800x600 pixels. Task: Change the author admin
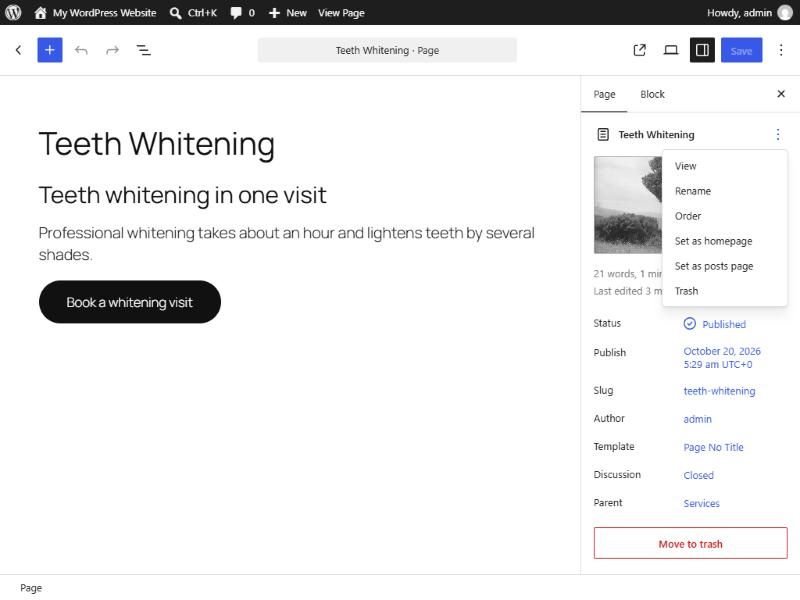point(697,419)
